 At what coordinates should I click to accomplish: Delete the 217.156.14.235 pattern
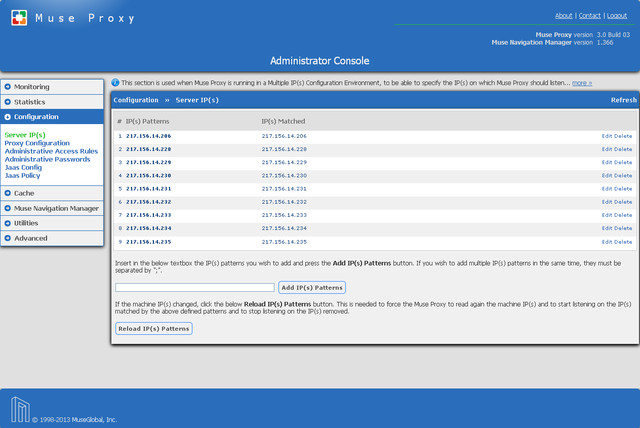tap(623, 242)
